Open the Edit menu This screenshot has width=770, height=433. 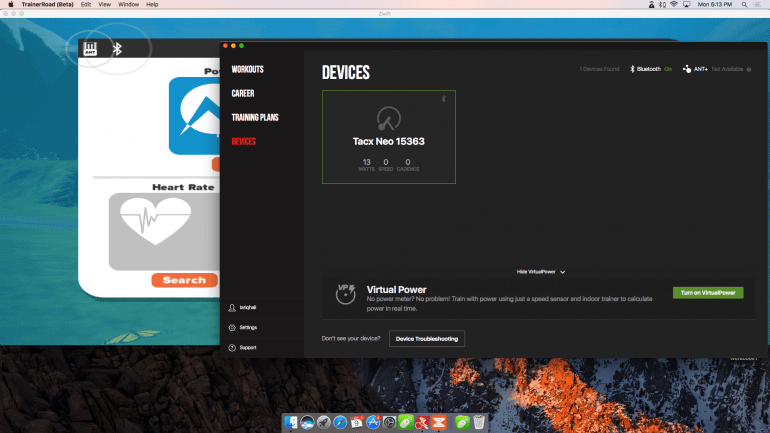click(x=85, y=4)
